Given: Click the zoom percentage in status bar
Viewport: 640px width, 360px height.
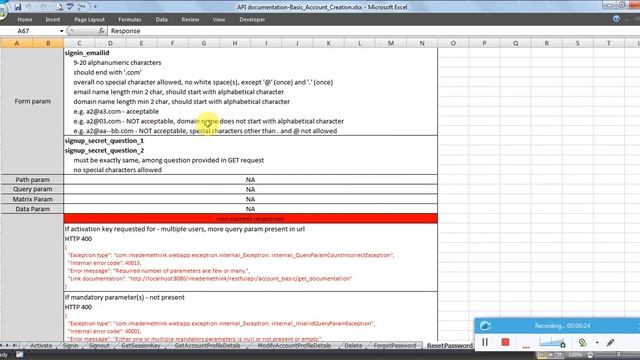Looking at the screenshot, I should 575,356.
